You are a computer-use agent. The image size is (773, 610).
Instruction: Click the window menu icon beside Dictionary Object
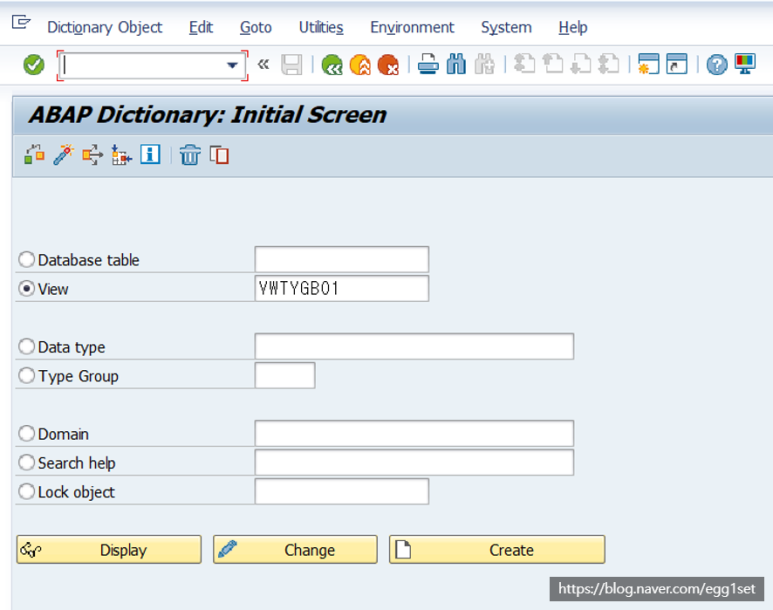[x=21, y=22]
